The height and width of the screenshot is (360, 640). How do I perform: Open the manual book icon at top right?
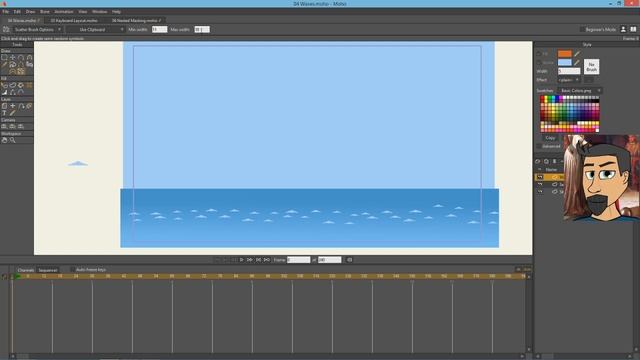tap(633, 29)
